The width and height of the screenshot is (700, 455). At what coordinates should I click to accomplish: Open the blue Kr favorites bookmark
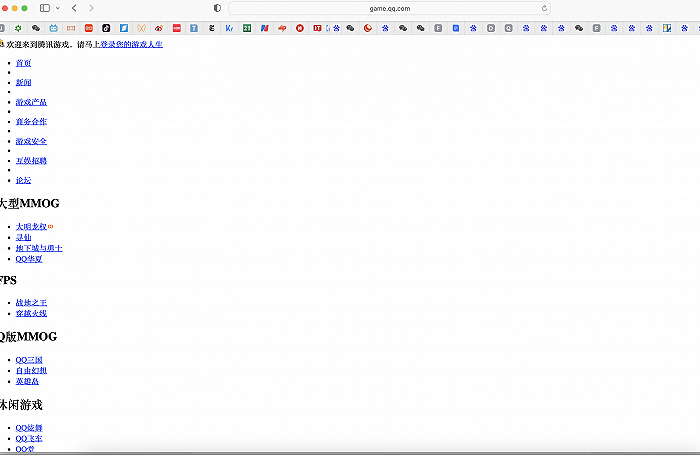229,28
